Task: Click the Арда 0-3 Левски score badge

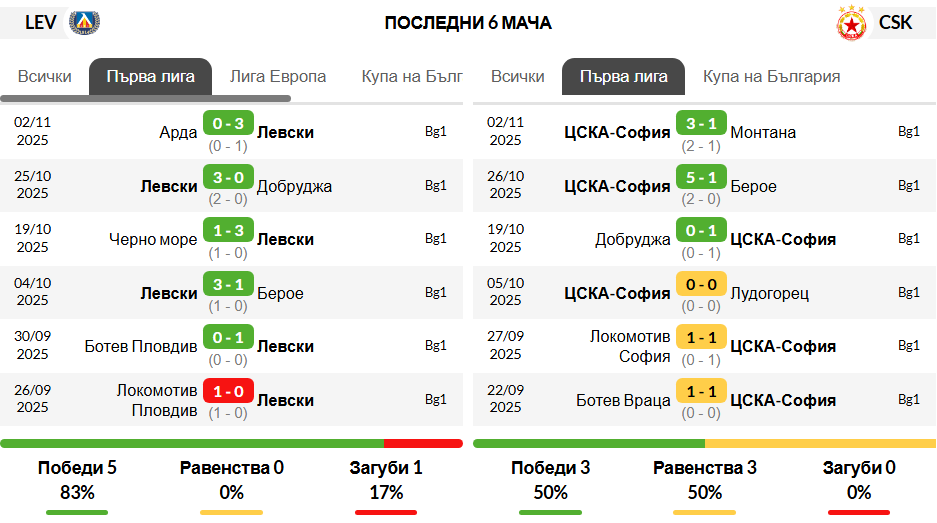Action: 228,123
